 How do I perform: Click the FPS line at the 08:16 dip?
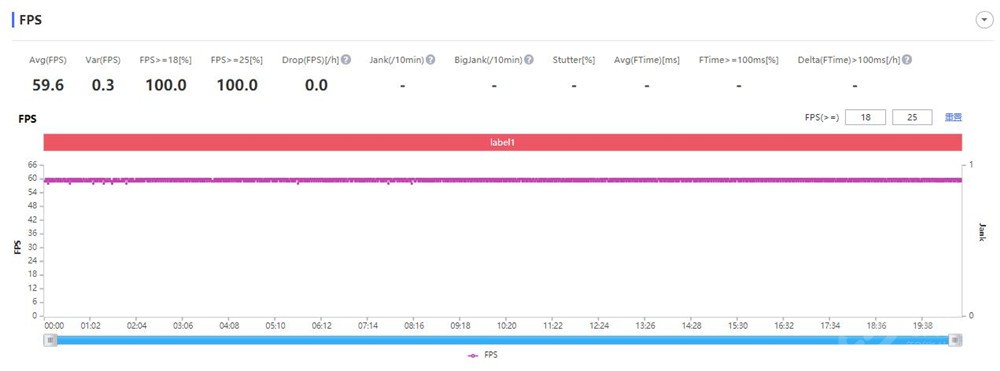(412, 183)
